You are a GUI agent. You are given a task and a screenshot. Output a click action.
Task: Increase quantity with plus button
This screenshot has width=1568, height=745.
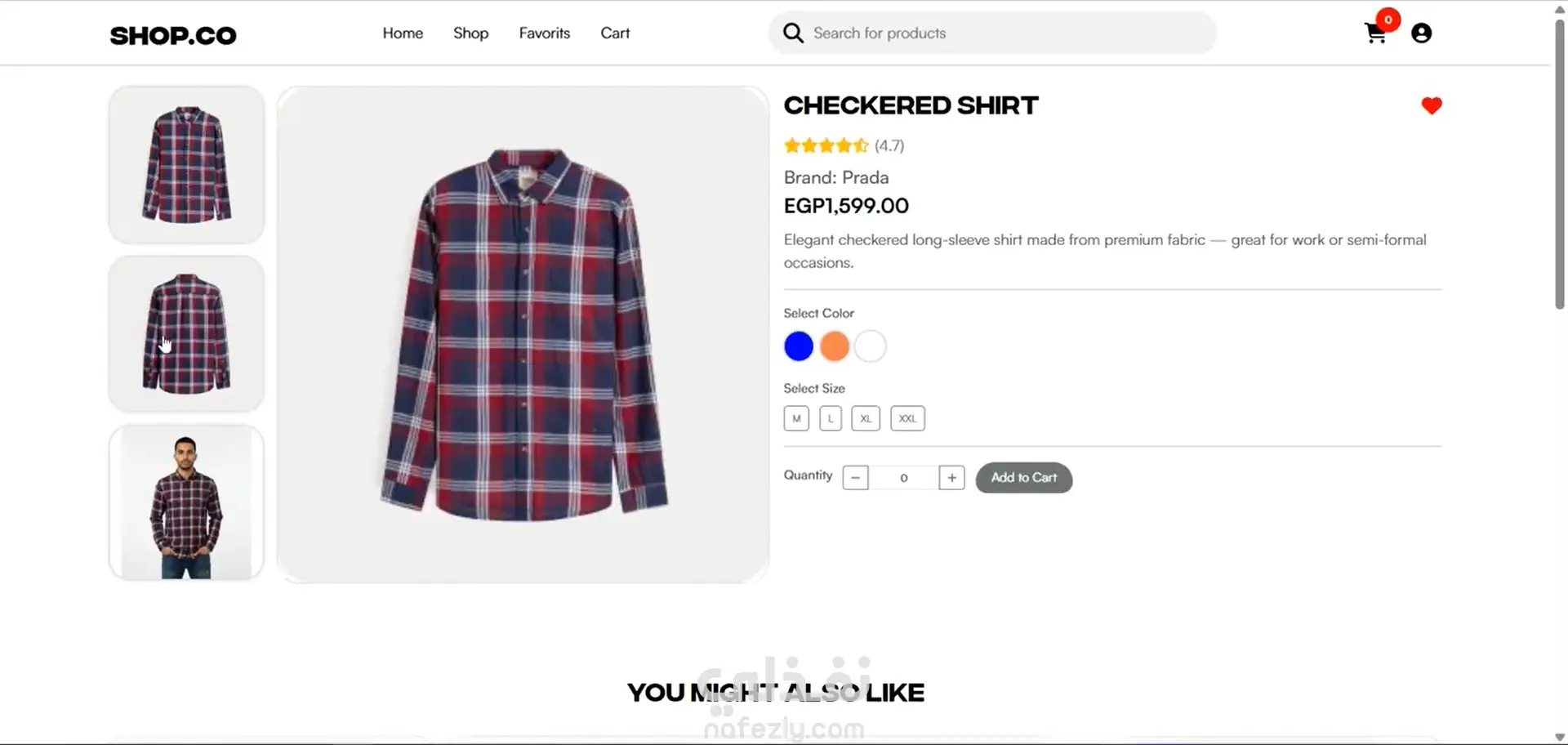click(951, 478)
